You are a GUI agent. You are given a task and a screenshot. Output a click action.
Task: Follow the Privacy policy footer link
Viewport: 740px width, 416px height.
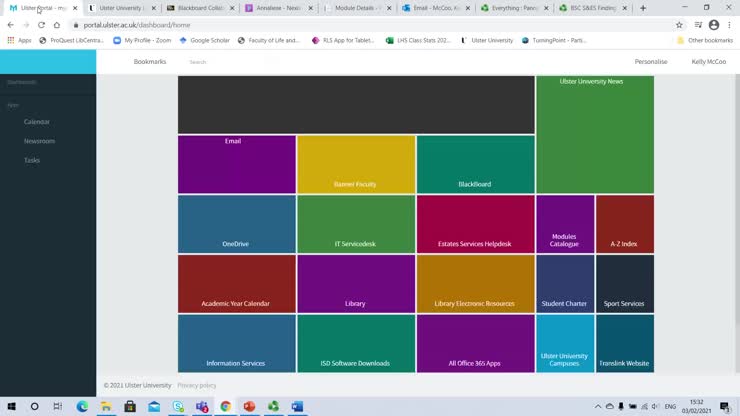click(x=197, y=385)
